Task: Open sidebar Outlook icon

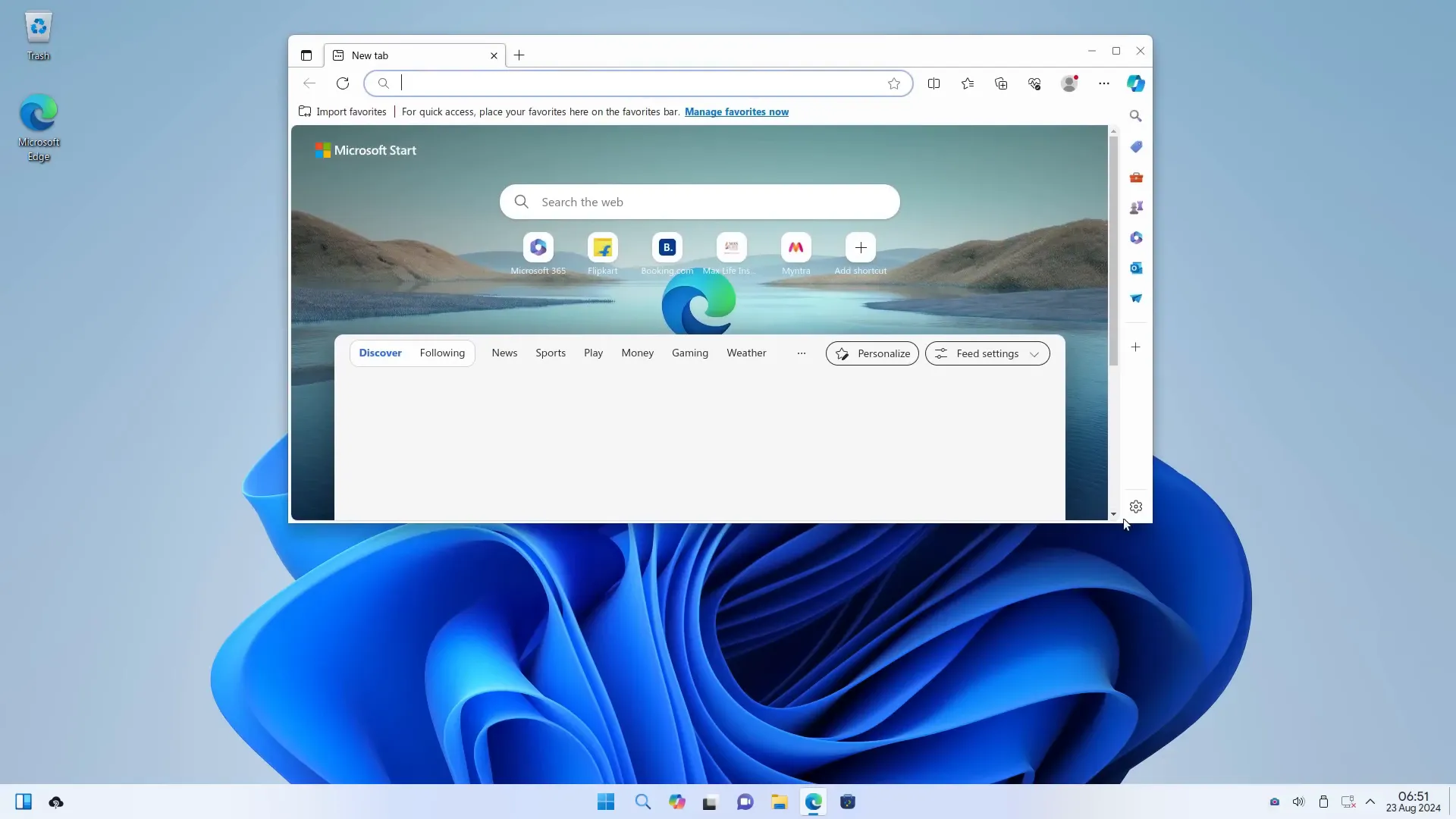Action: (x=1136, y=268)
